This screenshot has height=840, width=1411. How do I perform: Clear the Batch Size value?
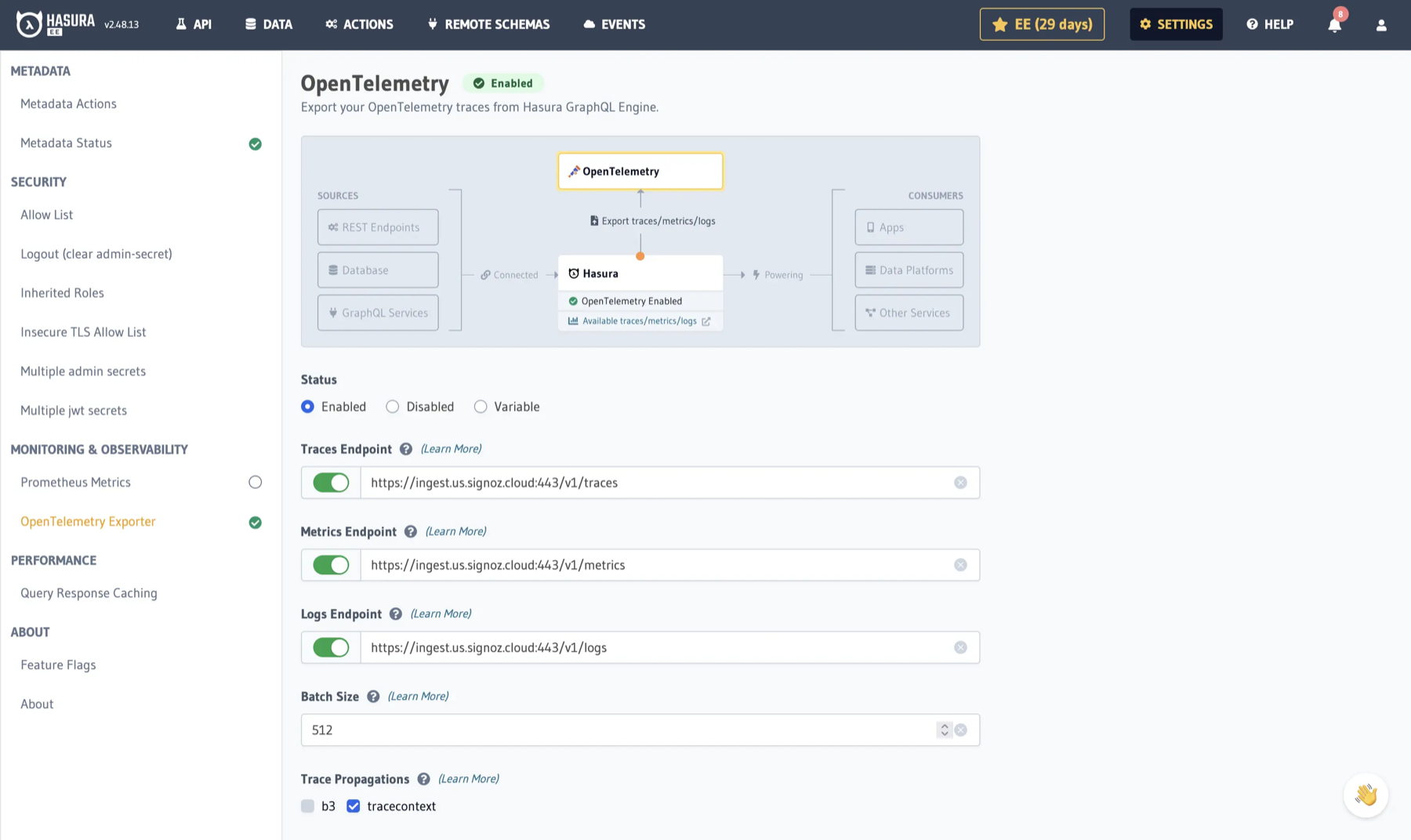click(x=961, y=730)
